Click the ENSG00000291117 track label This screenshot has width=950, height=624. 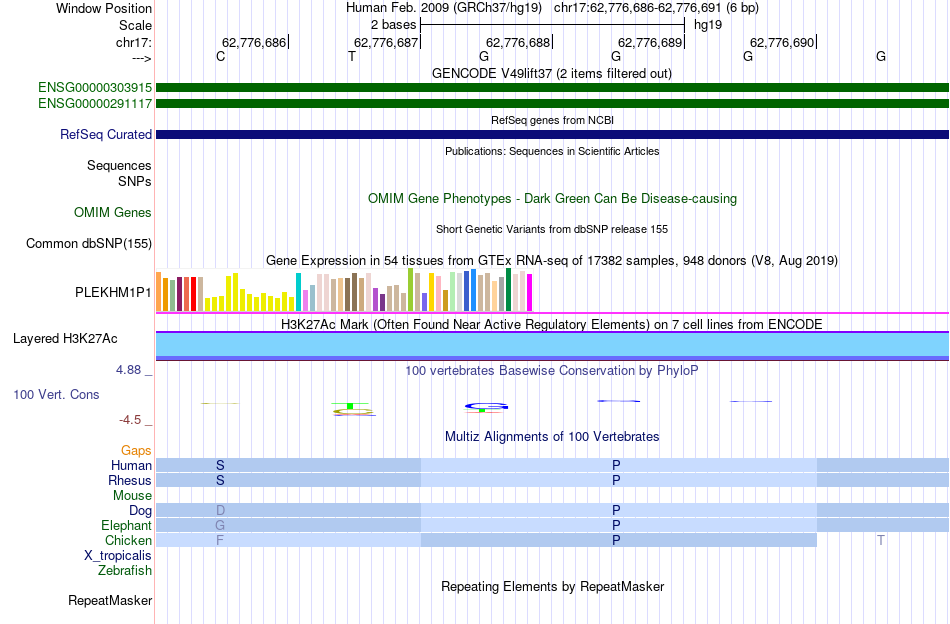point(95,104)
